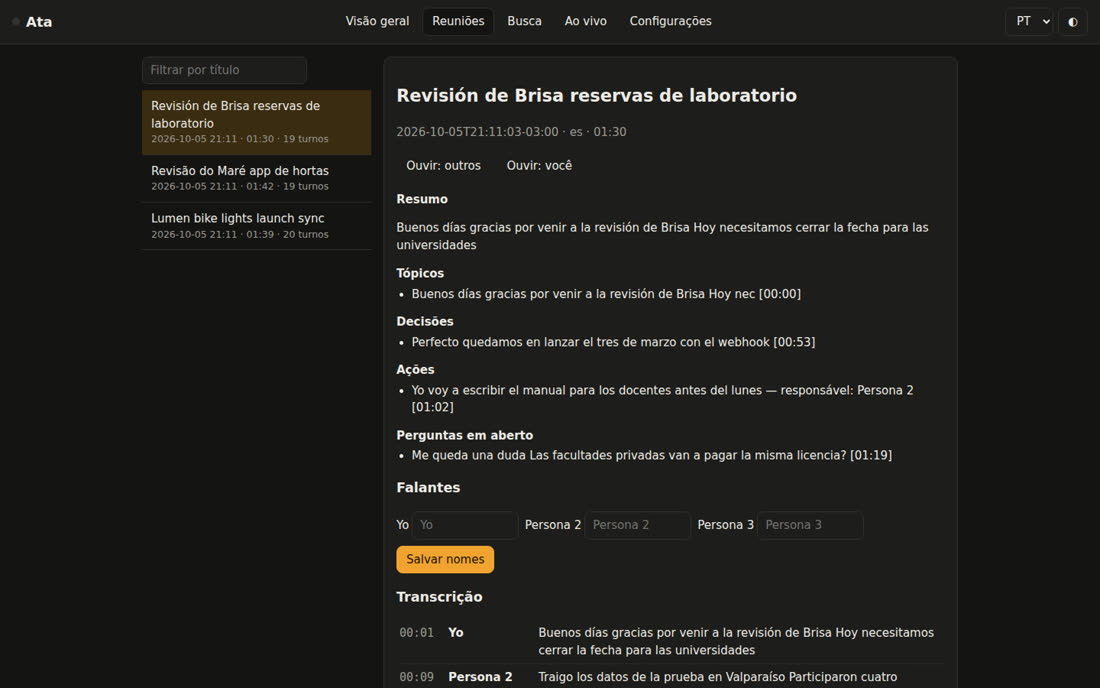
Task: Open the PT language dropdown
Action: 1029,22
